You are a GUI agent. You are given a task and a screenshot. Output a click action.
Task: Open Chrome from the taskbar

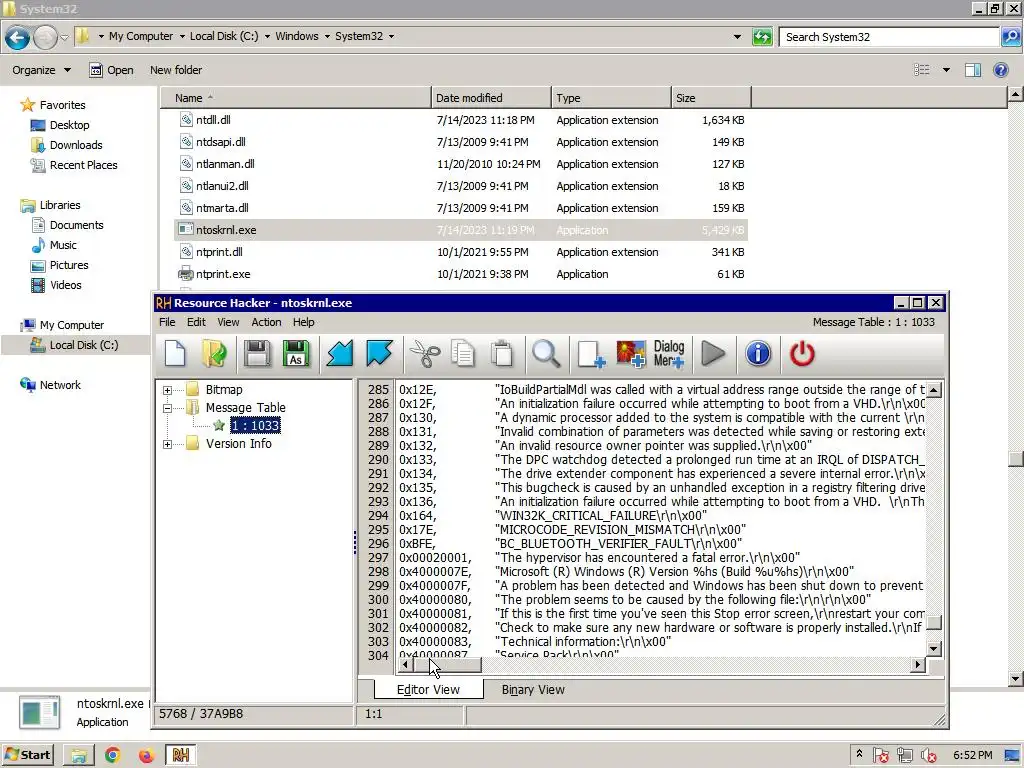click(x=112, y=756)
